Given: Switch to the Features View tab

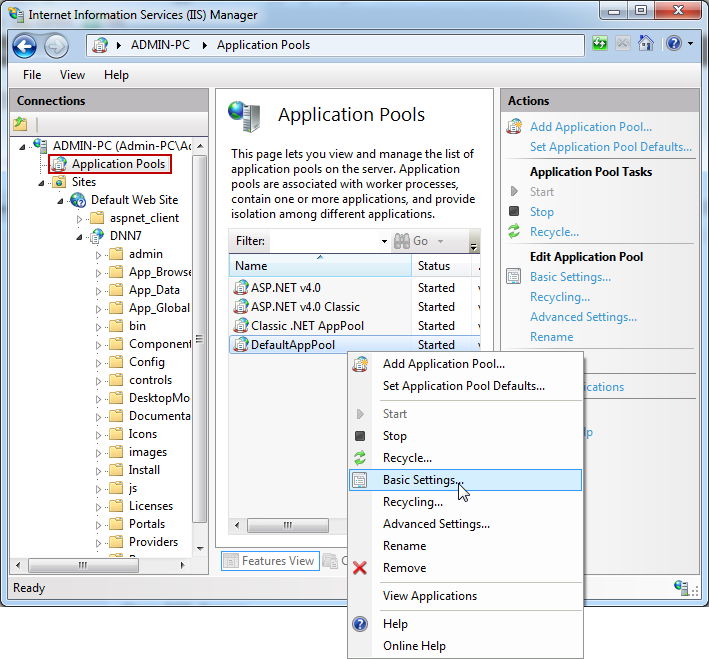Looking at the screenshot, I should 270,561.
